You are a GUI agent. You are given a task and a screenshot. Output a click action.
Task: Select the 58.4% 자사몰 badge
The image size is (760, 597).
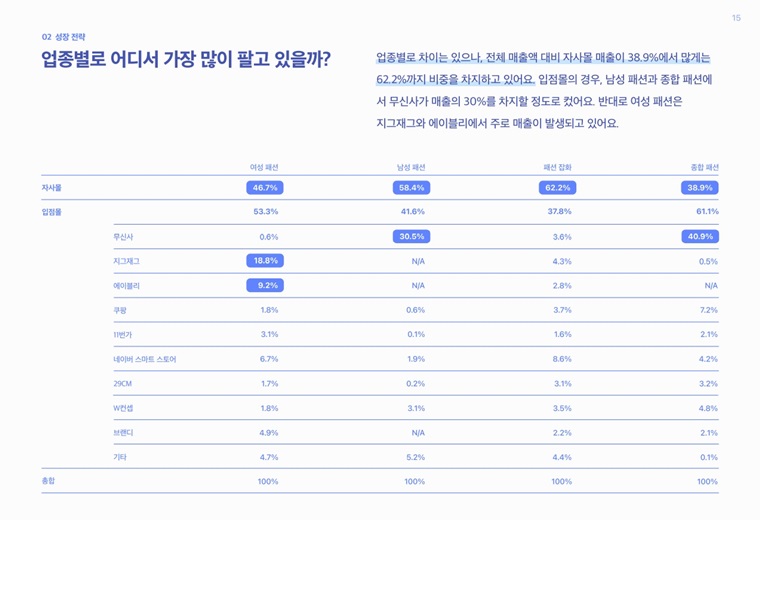click(411, 188)
